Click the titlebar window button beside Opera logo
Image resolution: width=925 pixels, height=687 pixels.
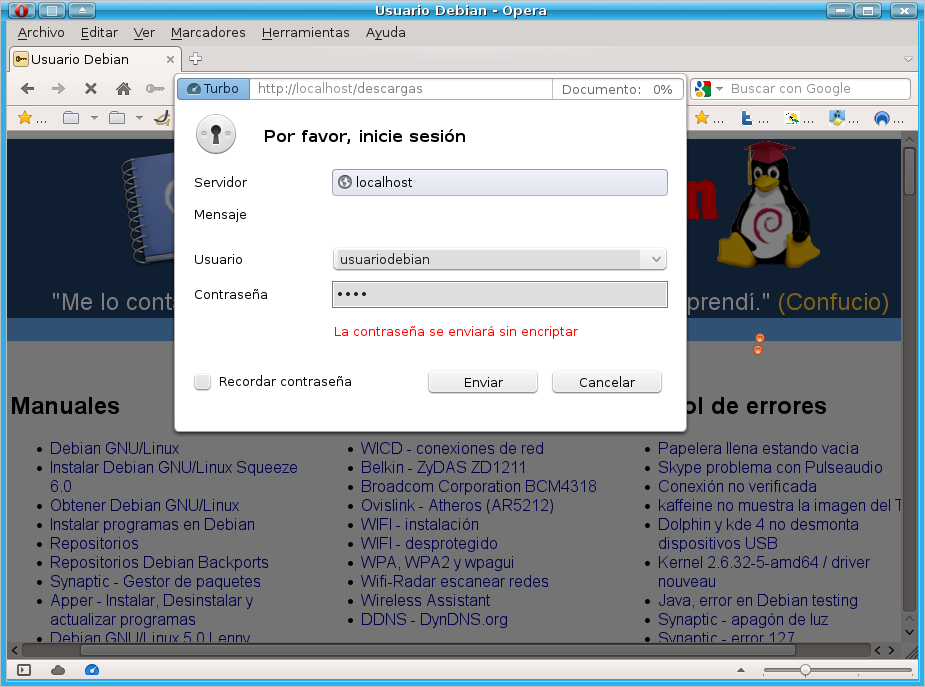coord(52,10)
